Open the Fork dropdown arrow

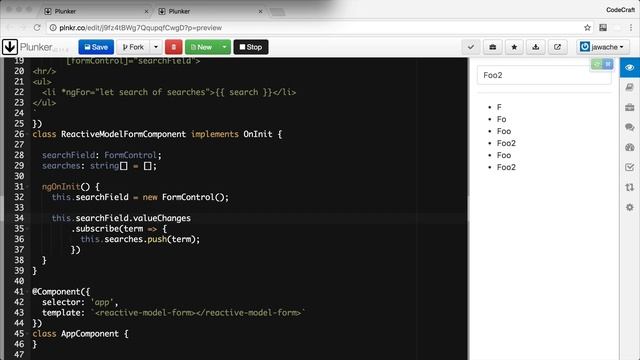click(156, 47)
